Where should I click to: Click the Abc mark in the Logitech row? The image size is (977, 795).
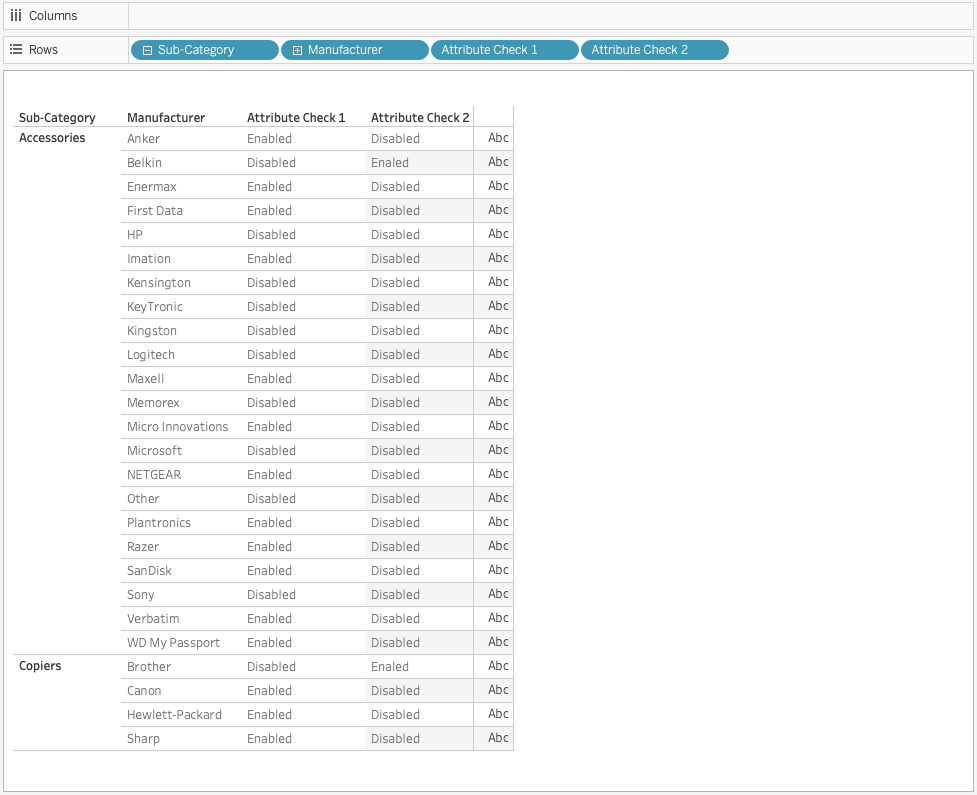click(x=498, y=354)
